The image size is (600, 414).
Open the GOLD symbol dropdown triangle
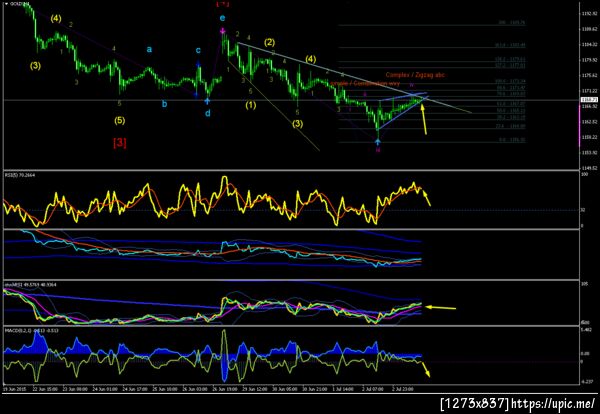pyautogui.click(x=7, y=3)
